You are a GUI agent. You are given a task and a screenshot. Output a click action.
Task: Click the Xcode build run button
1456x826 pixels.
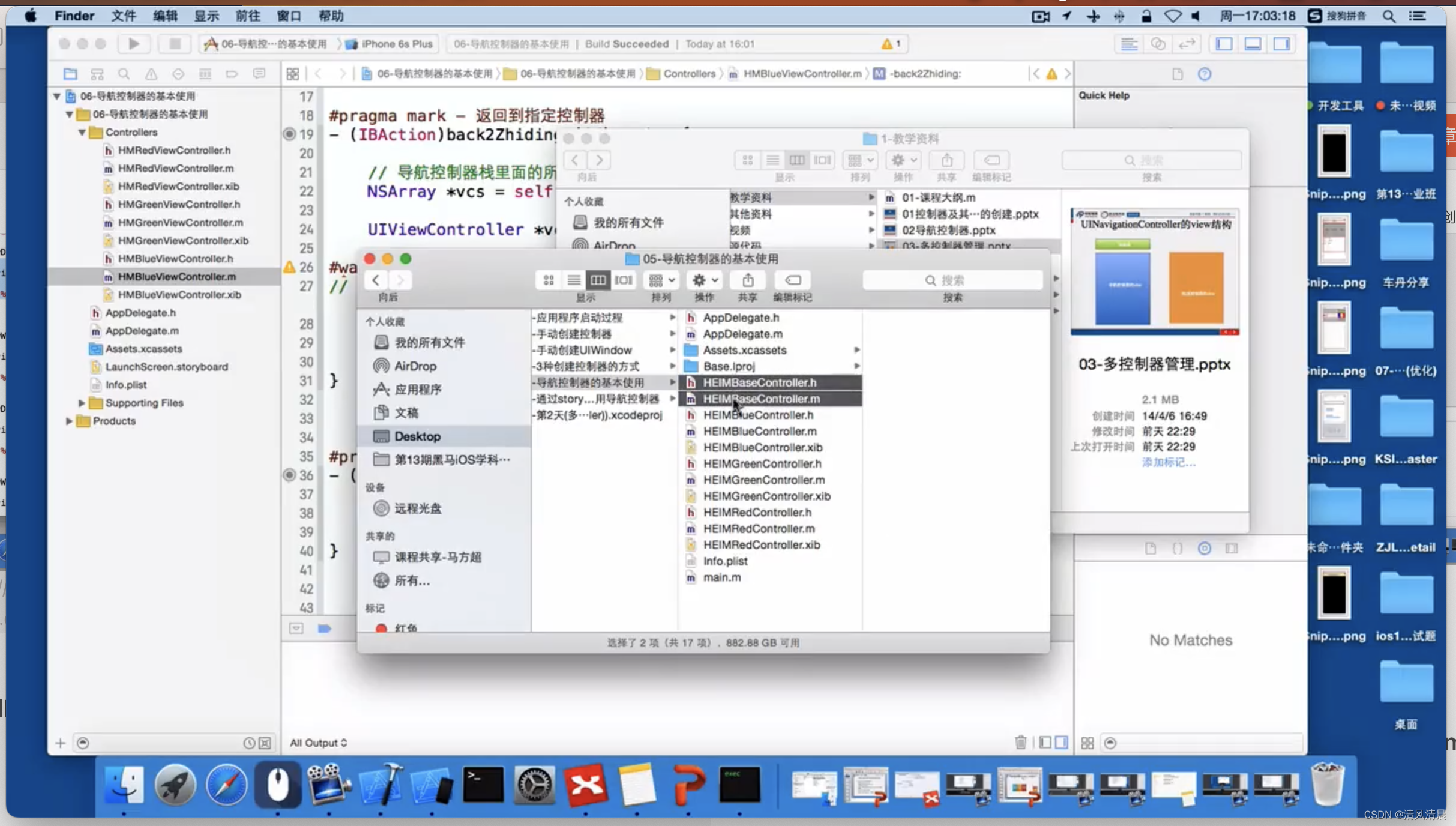pyautogui.click(x=134, y=43)
